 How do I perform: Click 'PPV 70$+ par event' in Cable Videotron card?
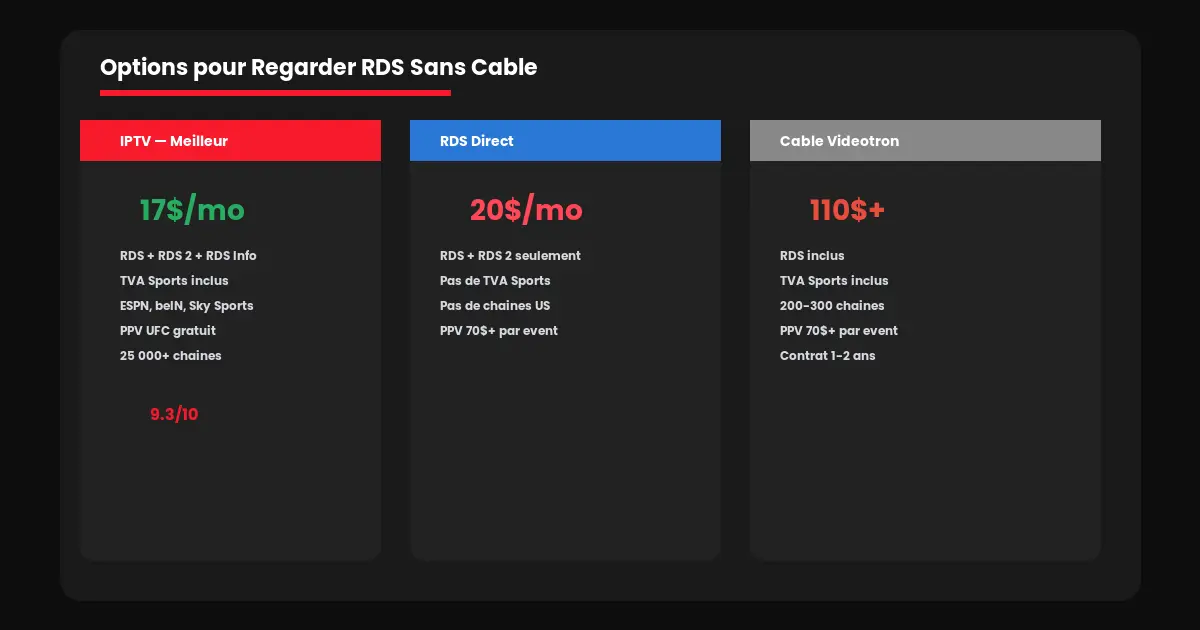tap(839, 331)
